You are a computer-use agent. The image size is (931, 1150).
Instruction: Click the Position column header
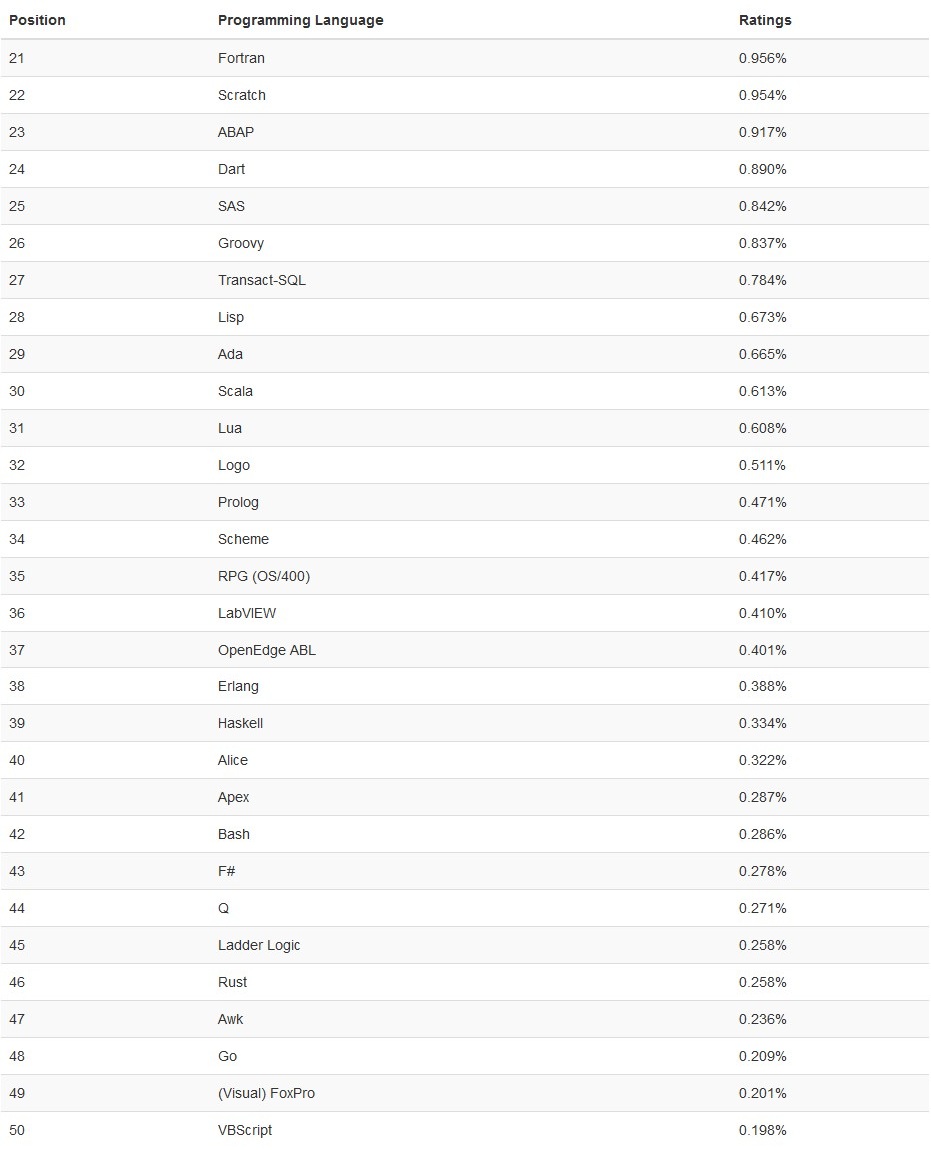[x=37, y=20]
